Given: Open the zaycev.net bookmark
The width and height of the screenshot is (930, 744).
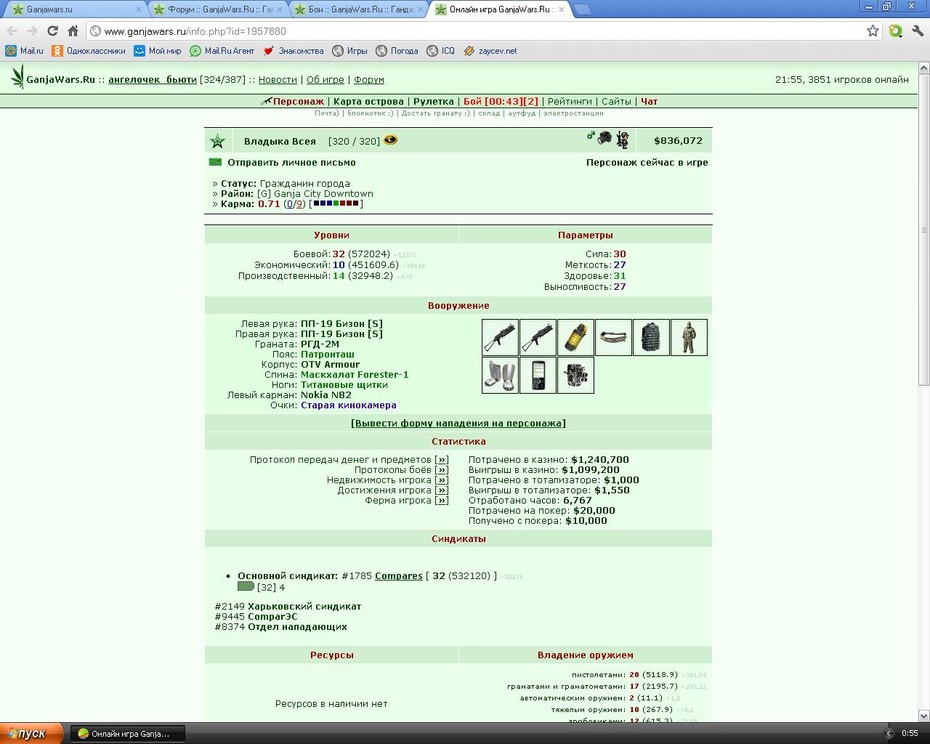Looking at the screenshot, I should tap(491, 51).
